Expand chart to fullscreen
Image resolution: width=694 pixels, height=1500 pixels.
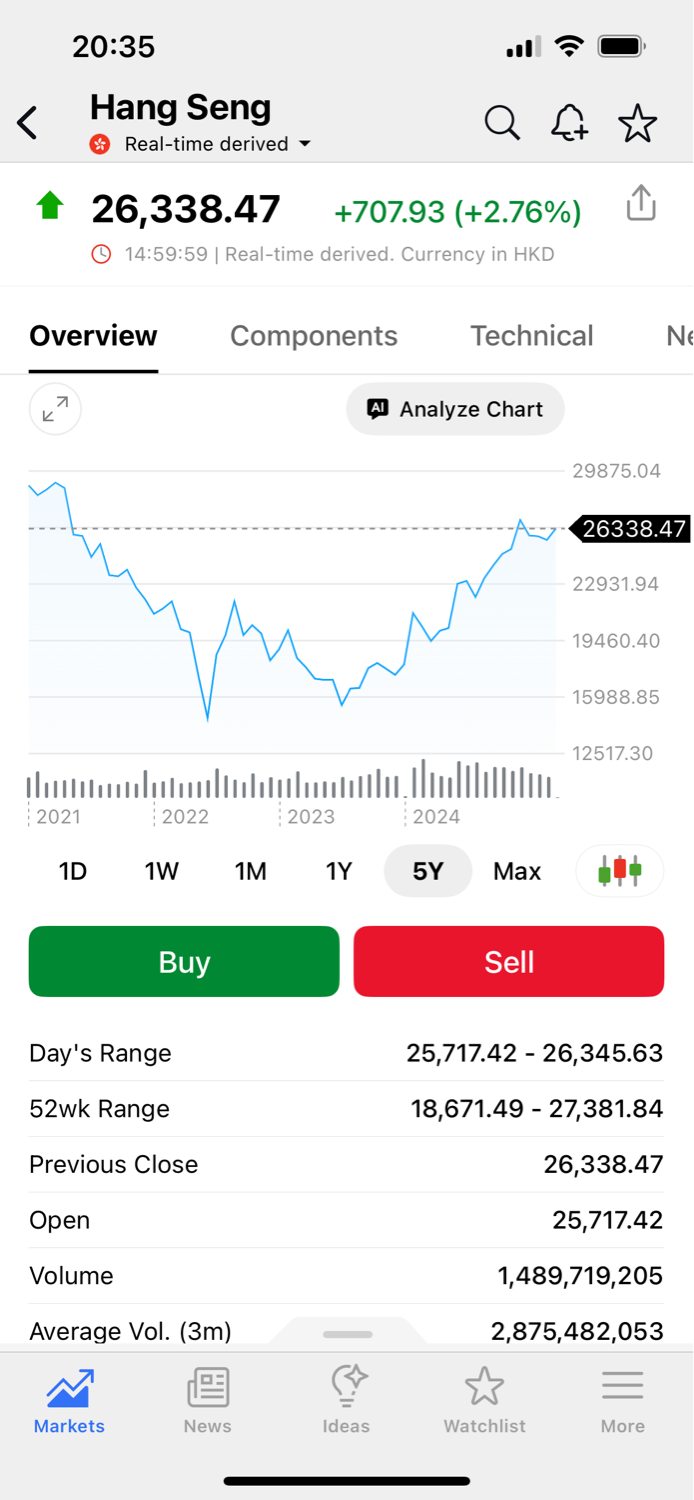pyautogui.click(x=55, y=409)
